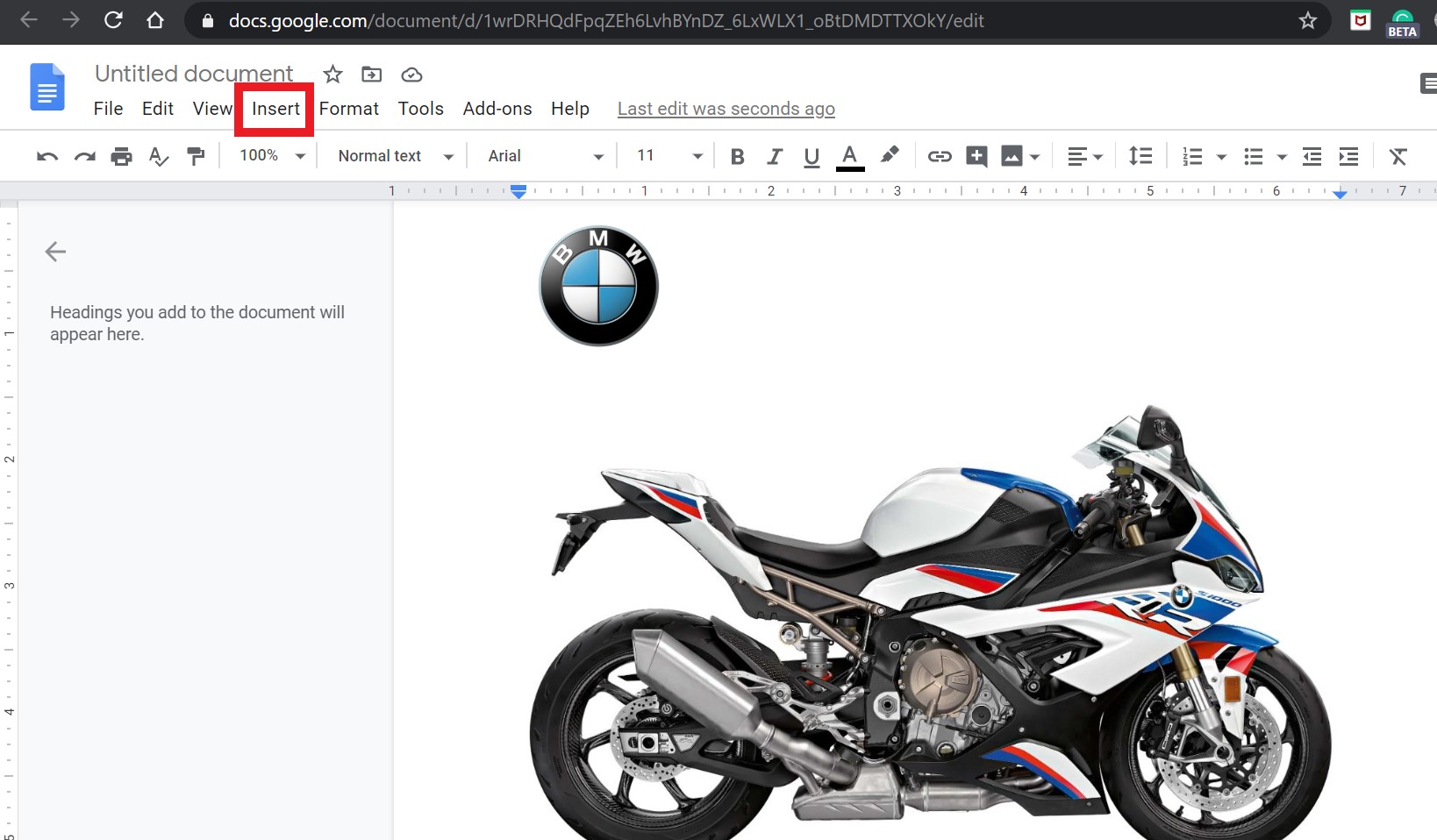1437x840 pixels.
Task: Star the Untitled document
Action: [x=332, y=75]
